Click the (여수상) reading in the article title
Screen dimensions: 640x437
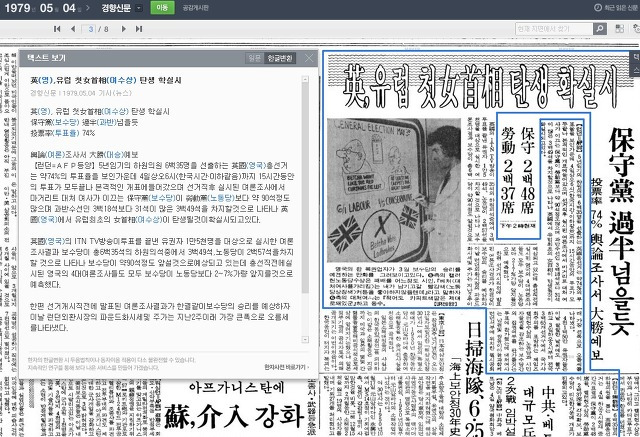pyautogui.click(x=120, y=80)
